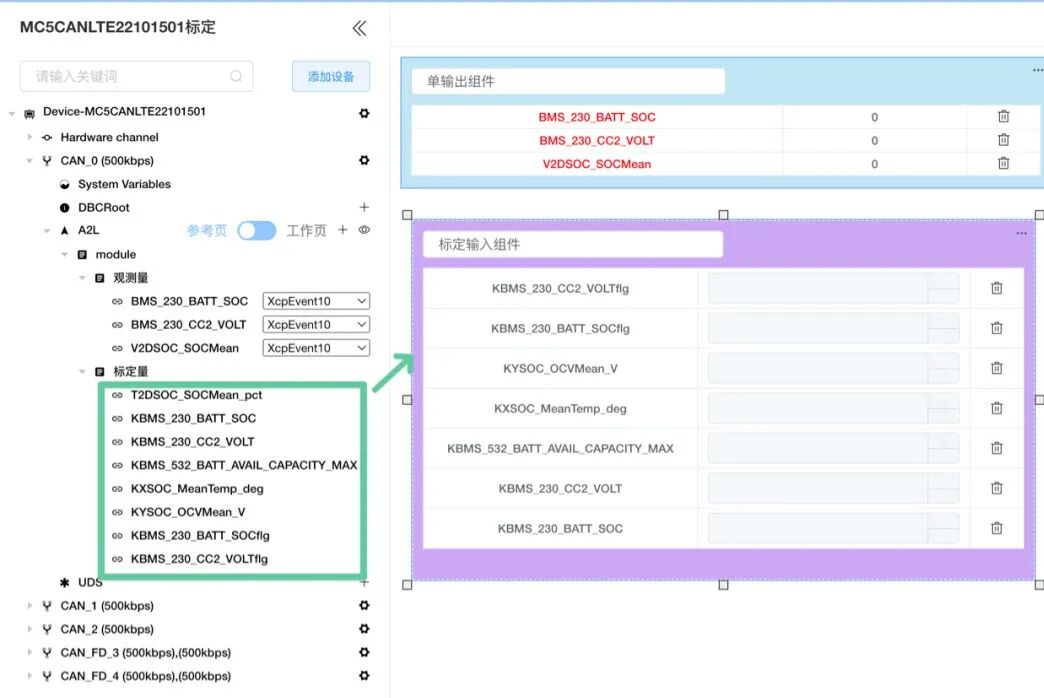Viewport: 1044px width, 698px height.
Task: Open the more options menu on 标定输入组件 panel
Action: pyautogui.click(x=1021, y=233)
